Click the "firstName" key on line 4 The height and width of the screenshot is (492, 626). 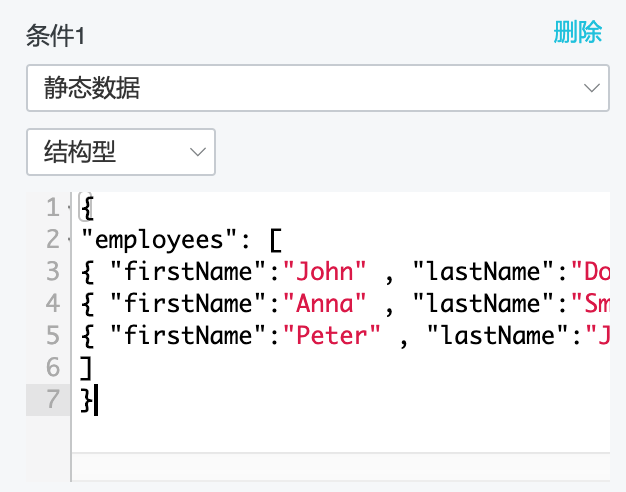pyautogui.click(x=190, y=303)
